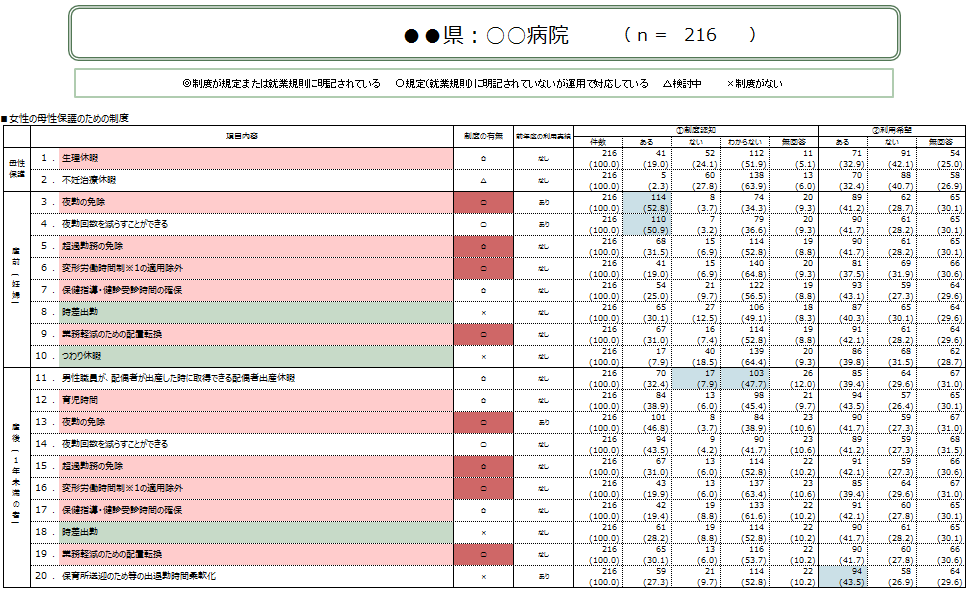
Task: Click the × mark in row 8 '時差出勤'
Action: click(483, 313)
